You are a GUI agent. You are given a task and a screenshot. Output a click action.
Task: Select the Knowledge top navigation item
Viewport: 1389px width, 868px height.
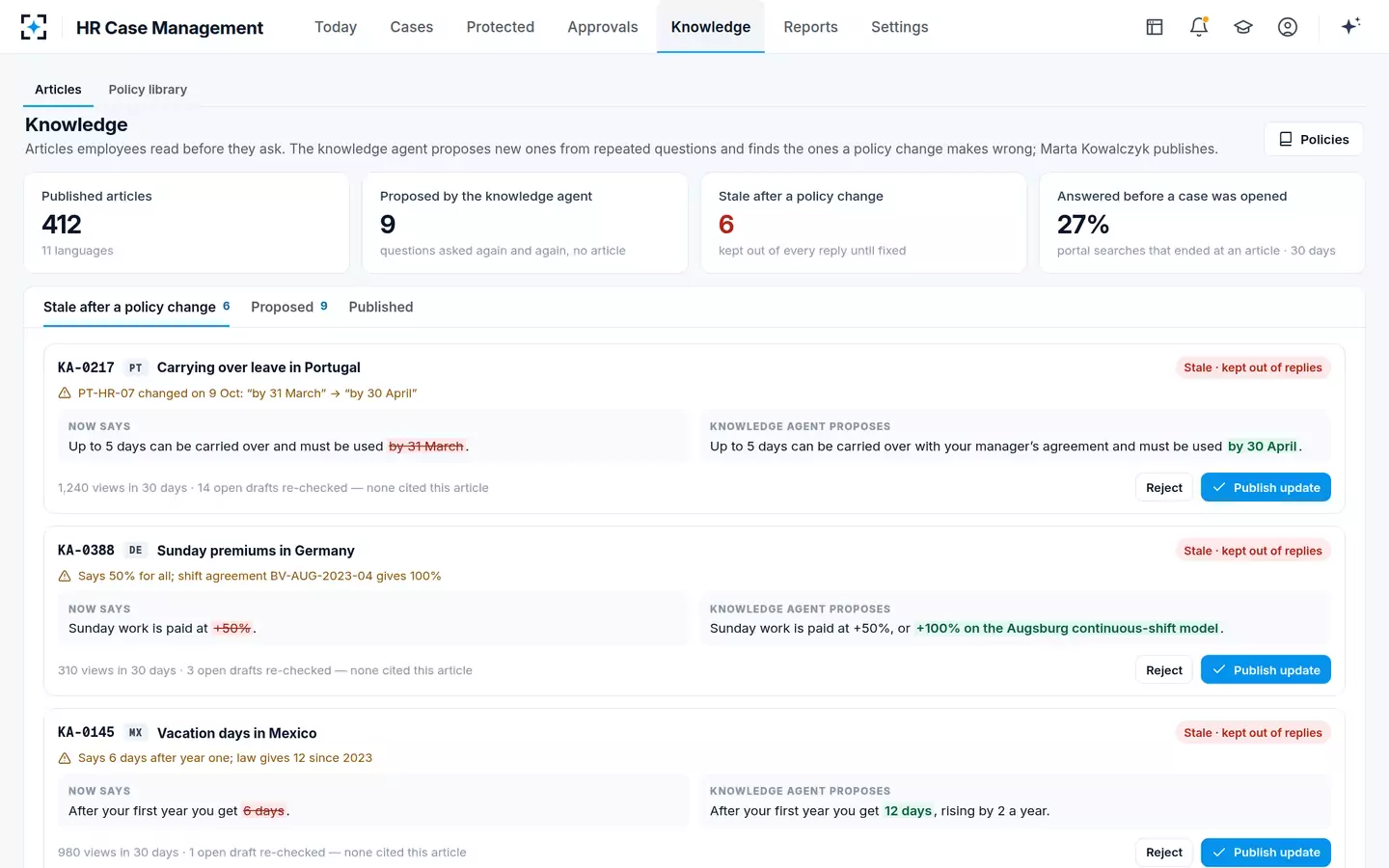[x=711, y=27]
